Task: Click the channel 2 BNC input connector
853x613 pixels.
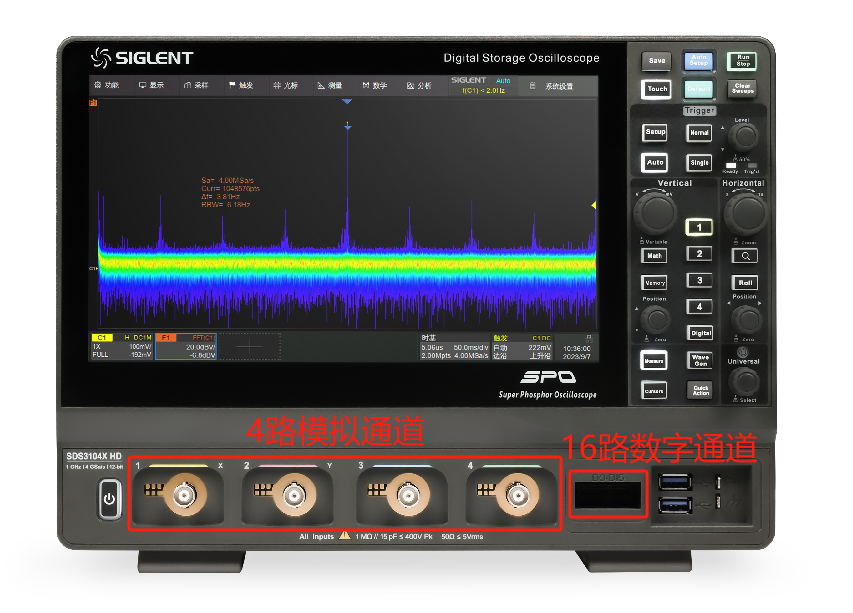Action: (294, 495)
